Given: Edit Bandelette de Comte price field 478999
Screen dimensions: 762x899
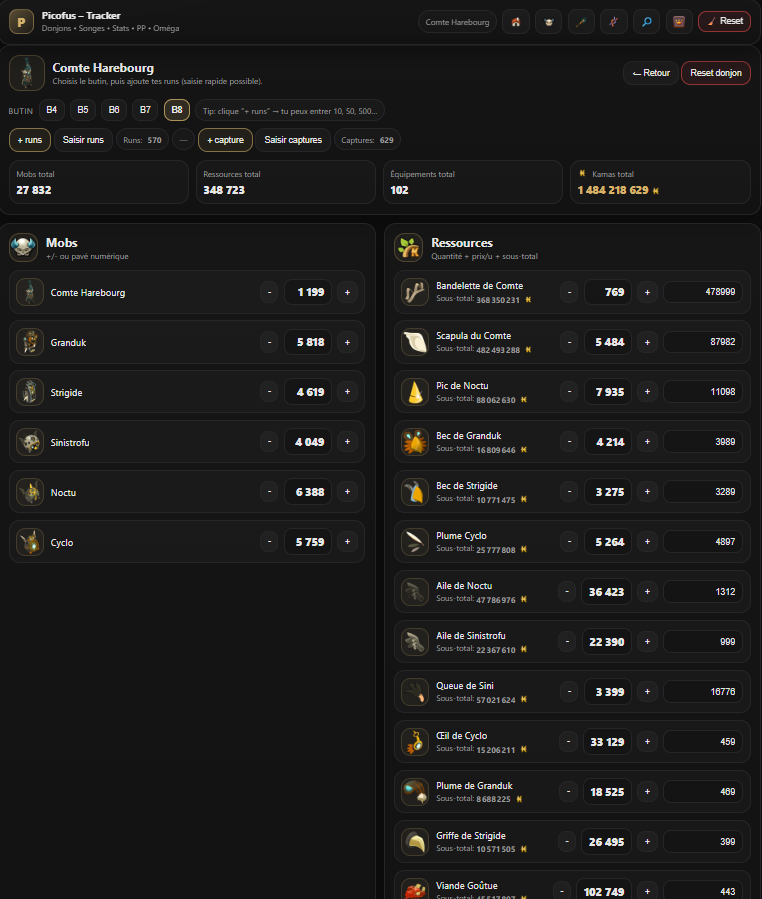Looking at the screenshot, I should pos(703,292).
